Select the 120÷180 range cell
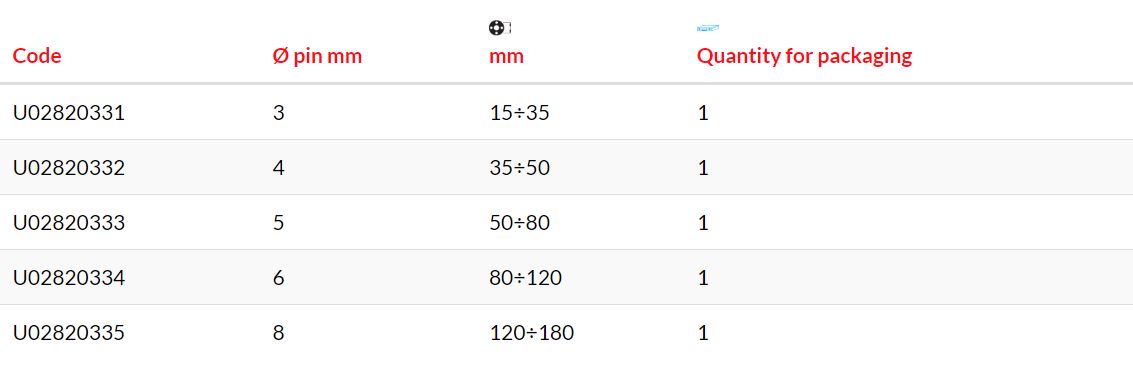This screenshot has height=368, width=1133. coord(532,333)
